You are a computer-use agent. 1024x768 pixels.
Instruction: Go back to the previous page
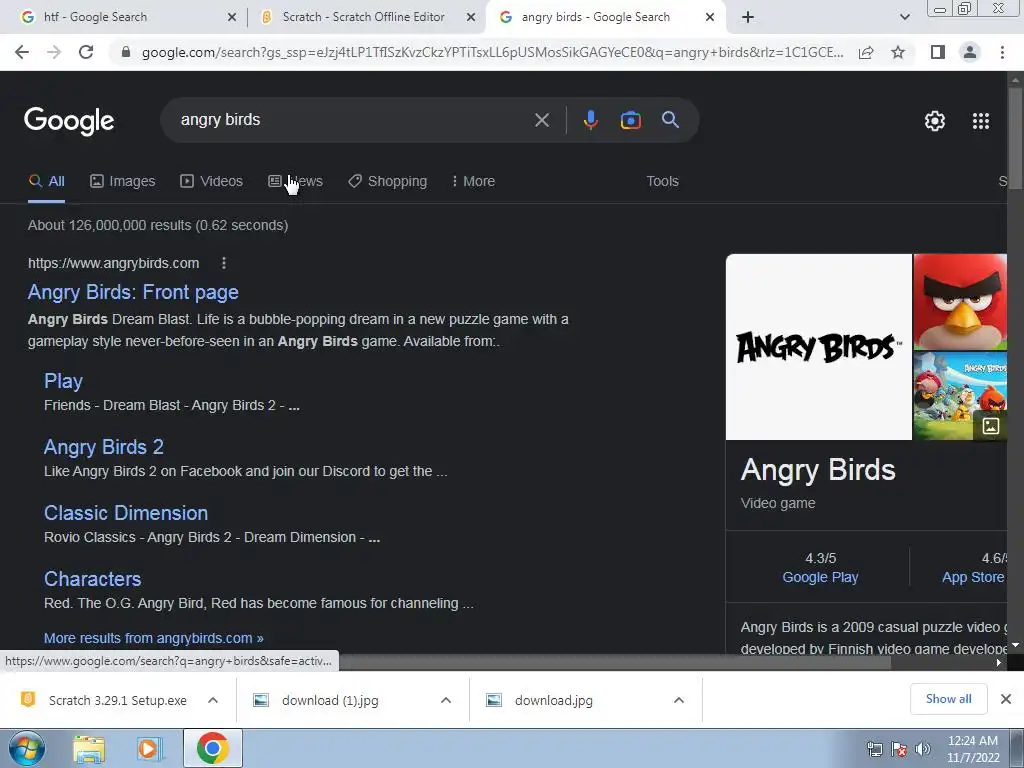[22, 52]
